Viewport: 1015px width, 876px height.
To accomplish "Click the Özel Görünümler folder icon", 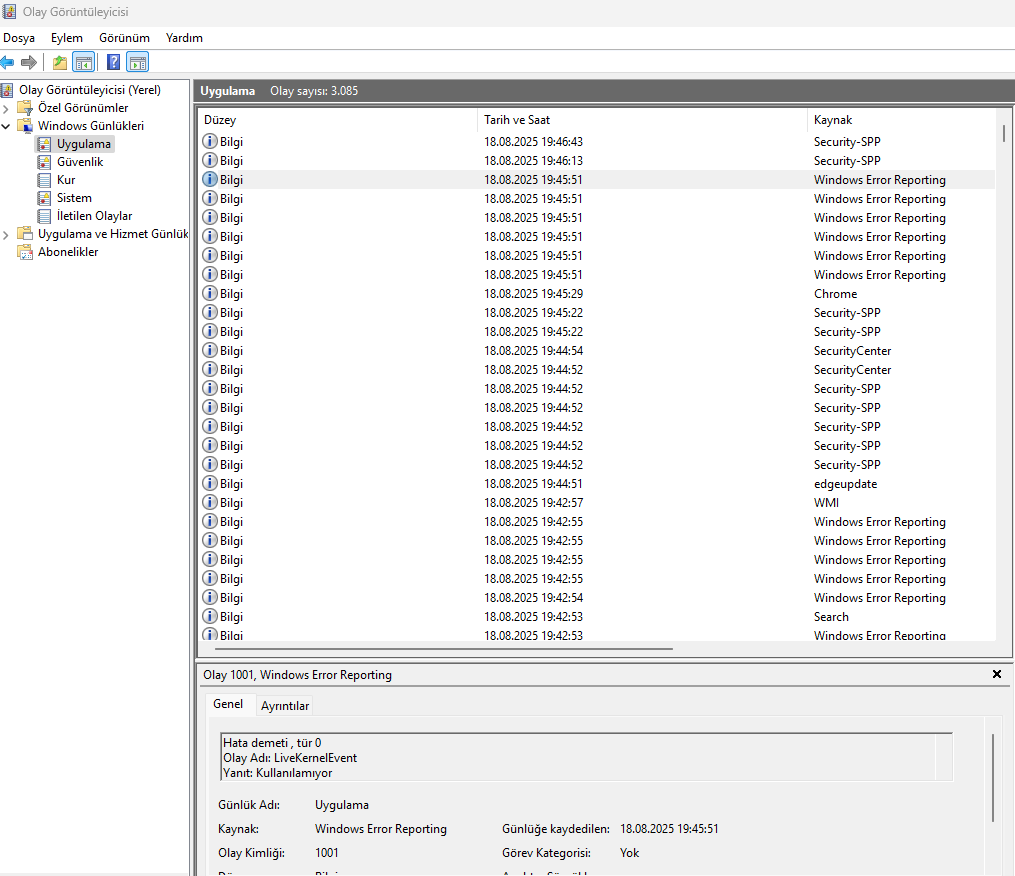I will (x=25, y=107).
